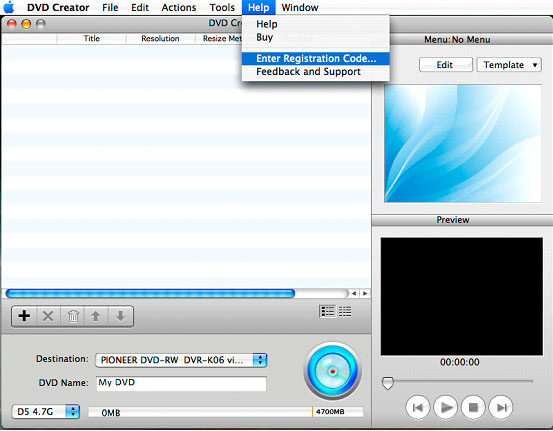Click the plus add-file button
Screen dimensions: 553x431
pos(24,316)
